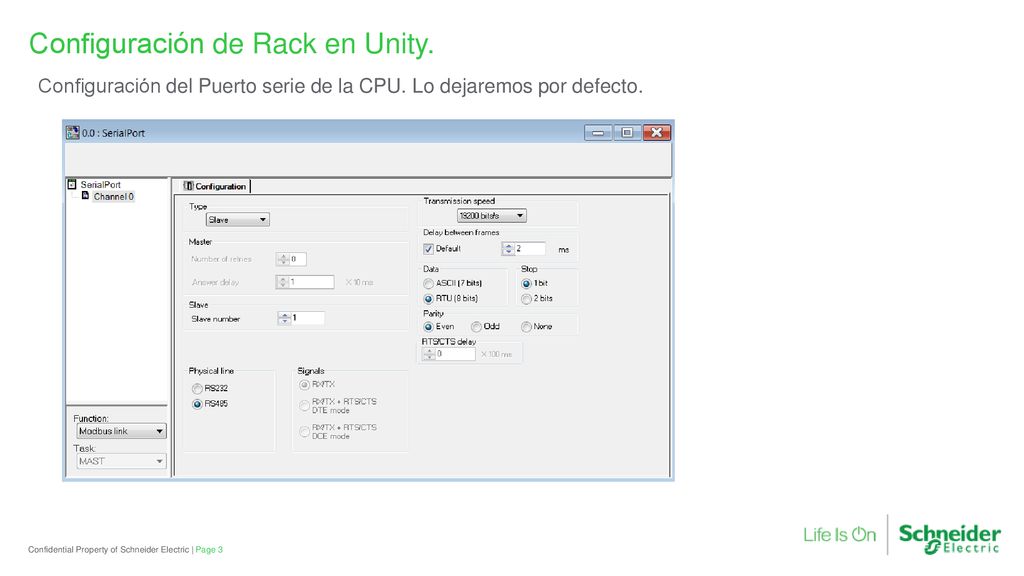Select Channel 0 in the tree

[x=113, y=196]
